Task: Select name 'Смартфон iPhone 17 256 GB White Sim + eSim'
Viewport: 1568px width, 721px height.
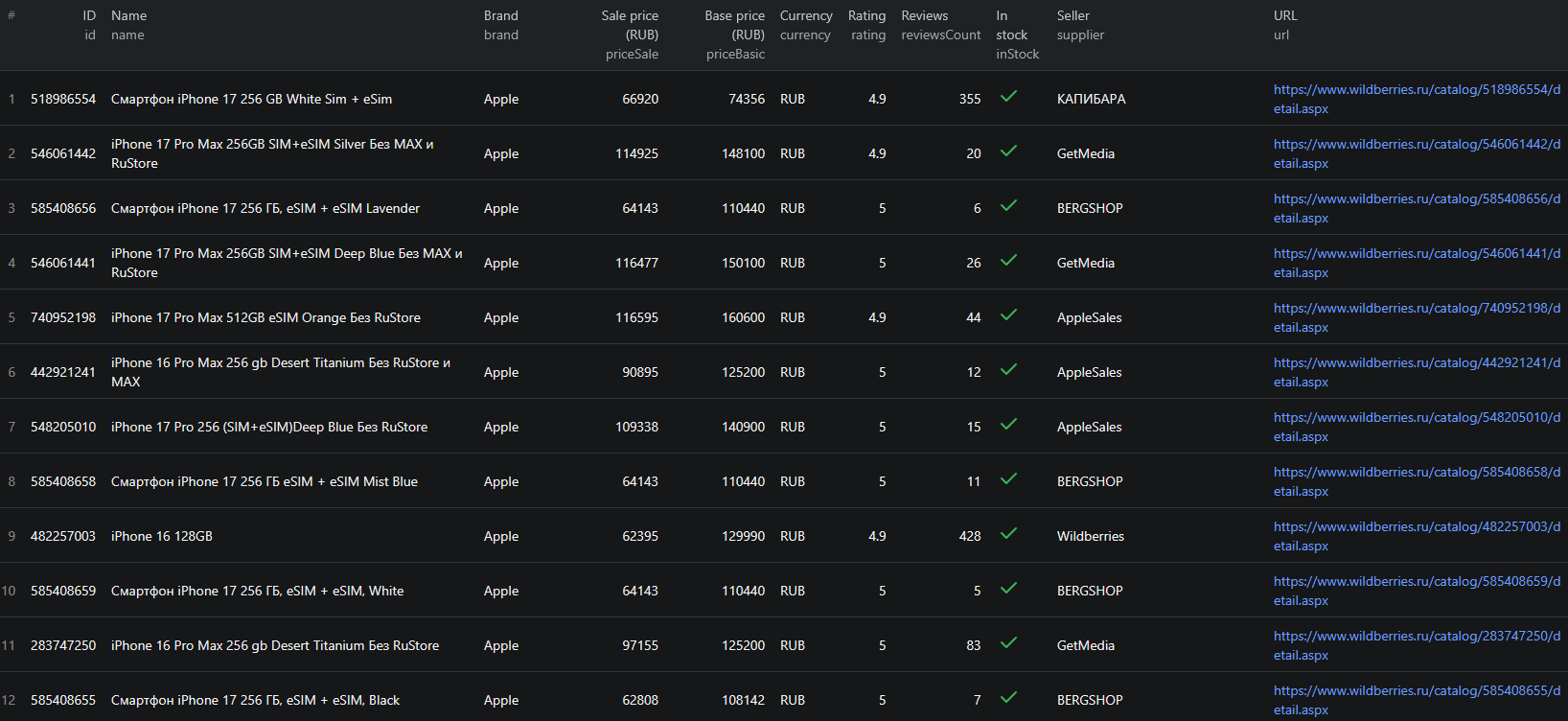Action: tap(251, 99)
